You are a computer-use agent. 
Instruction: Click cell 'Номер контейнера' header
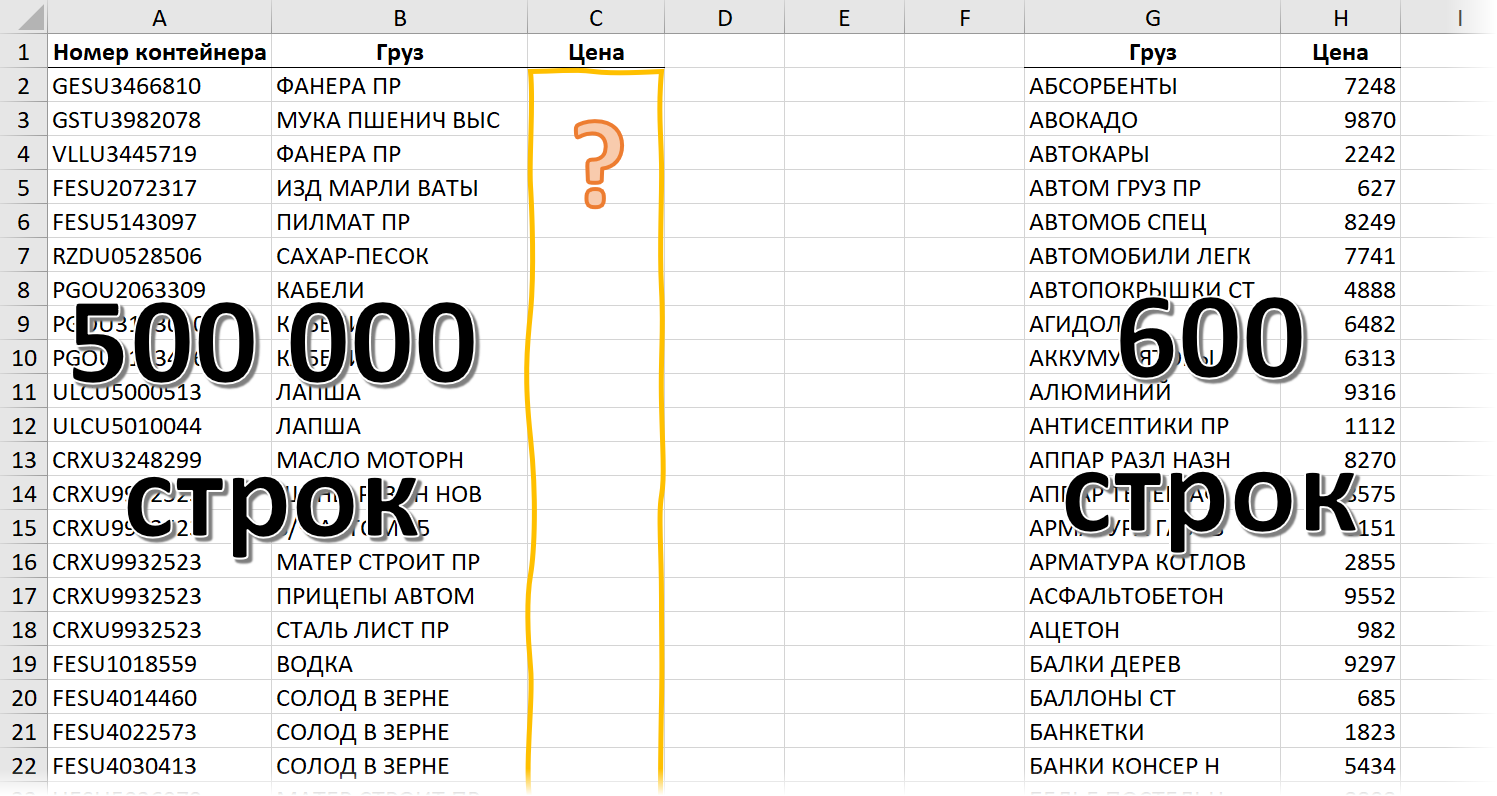(159, 52)
